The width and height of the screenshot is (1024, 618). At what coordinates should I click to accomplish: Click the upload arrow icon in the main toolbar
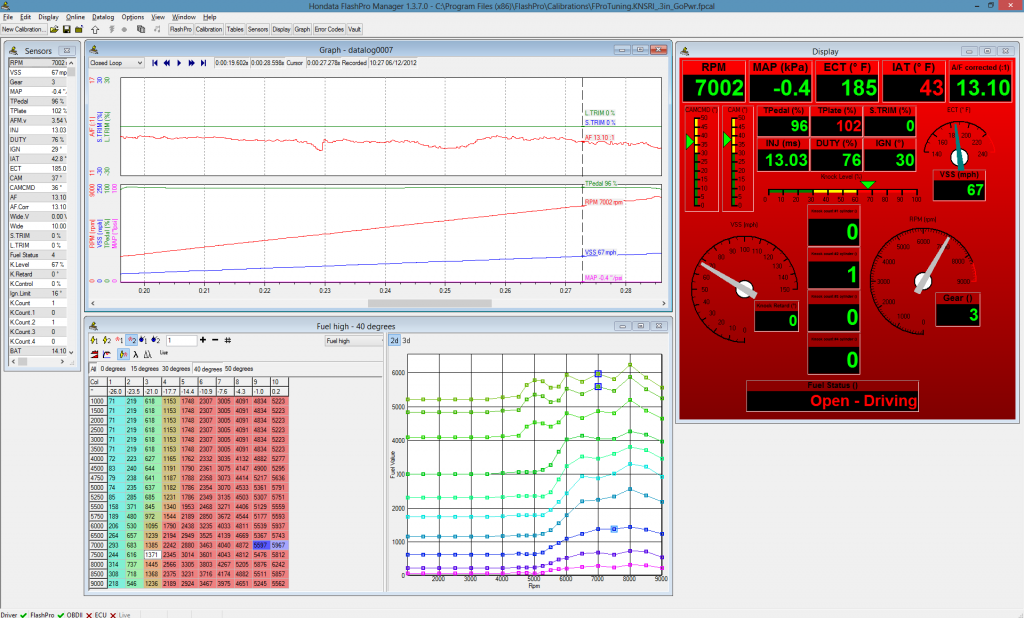click(x=95, y=29)
